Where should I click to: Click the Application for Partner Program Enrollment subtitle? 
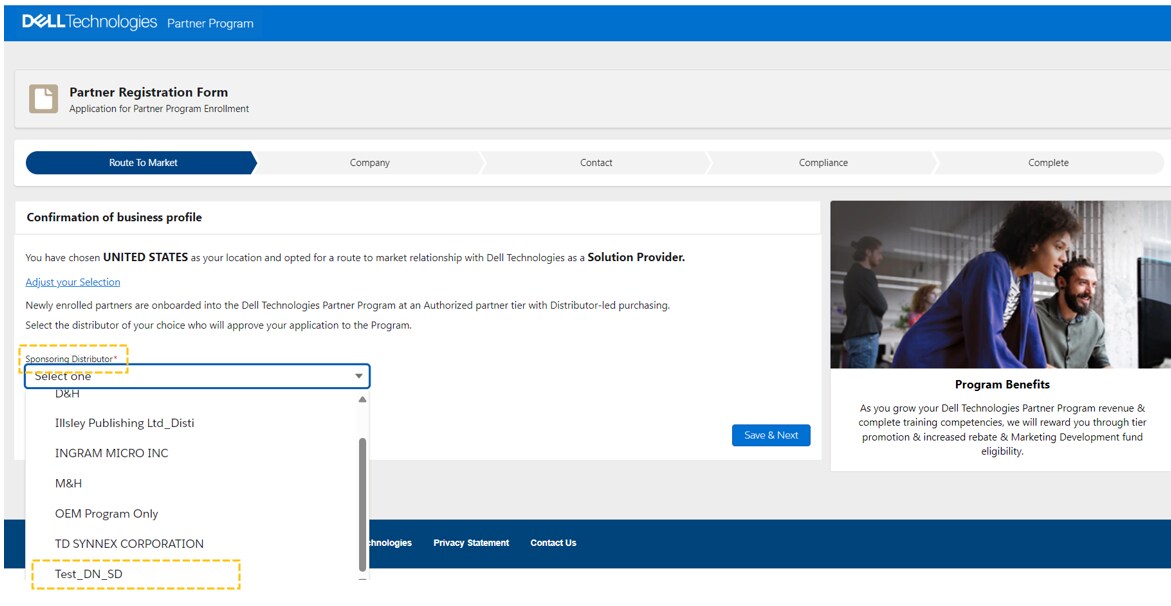(159, 109)
